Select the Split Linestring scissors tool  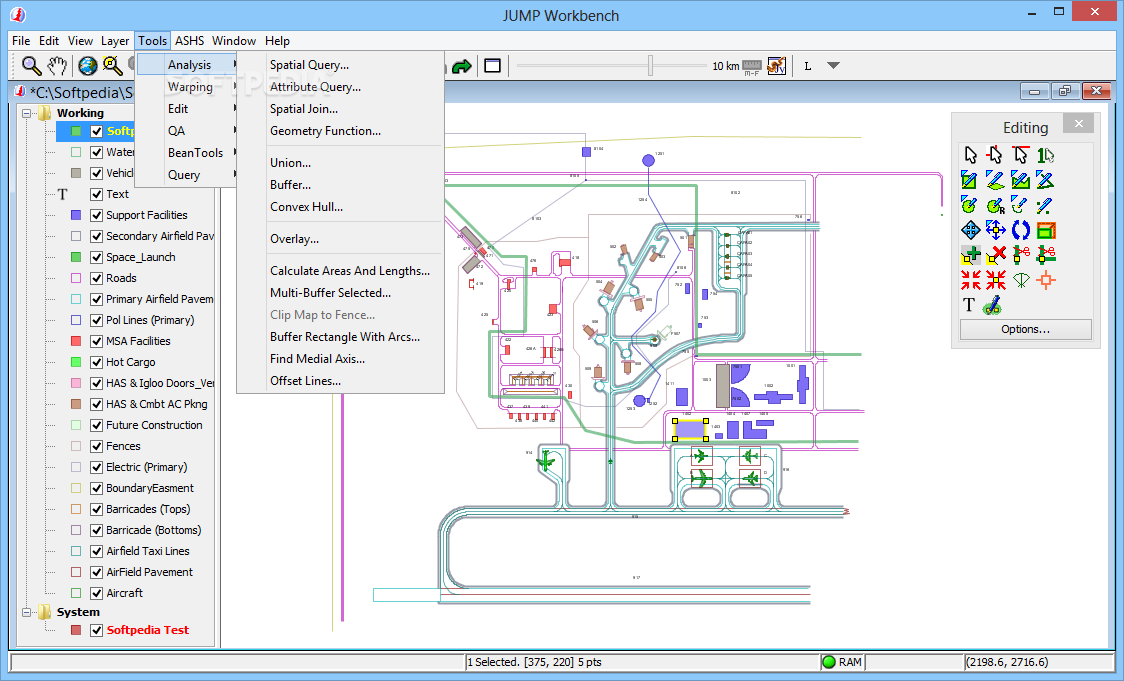point(1020,255)
